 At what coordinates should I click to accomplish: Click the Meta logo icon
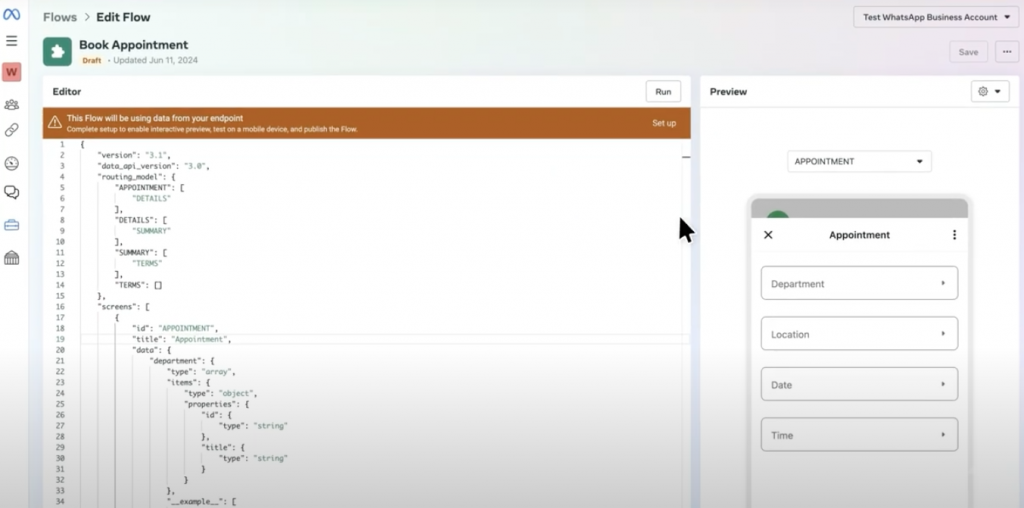[x=12, y=14]
